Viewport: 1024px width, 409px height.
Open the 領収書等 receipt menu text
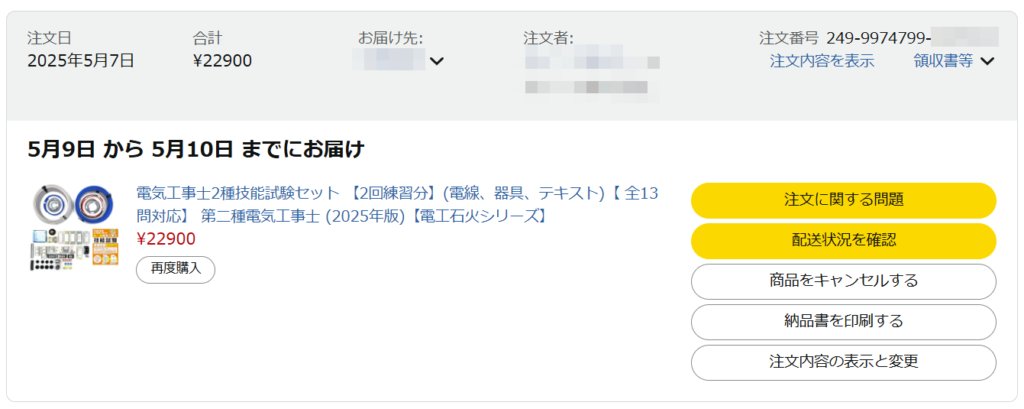click(x=943, y=61)
